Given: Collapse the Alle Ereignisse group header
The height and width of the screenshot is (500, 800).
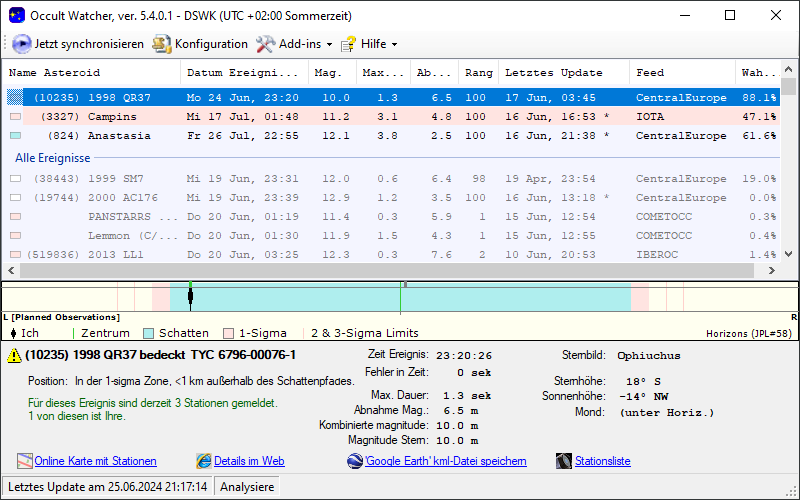Looking at the screenshot, I should click(x=53, y=158).
